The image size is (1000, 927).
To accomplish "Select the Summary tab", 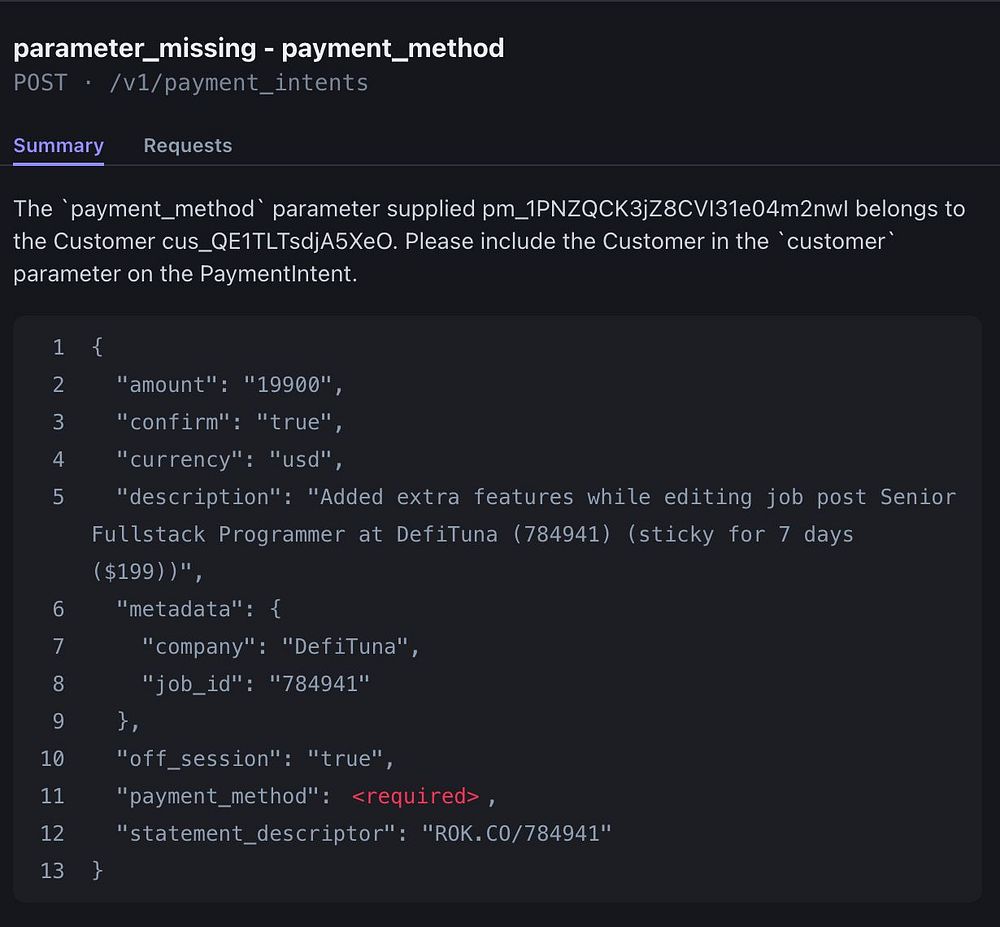I will 58,145.
